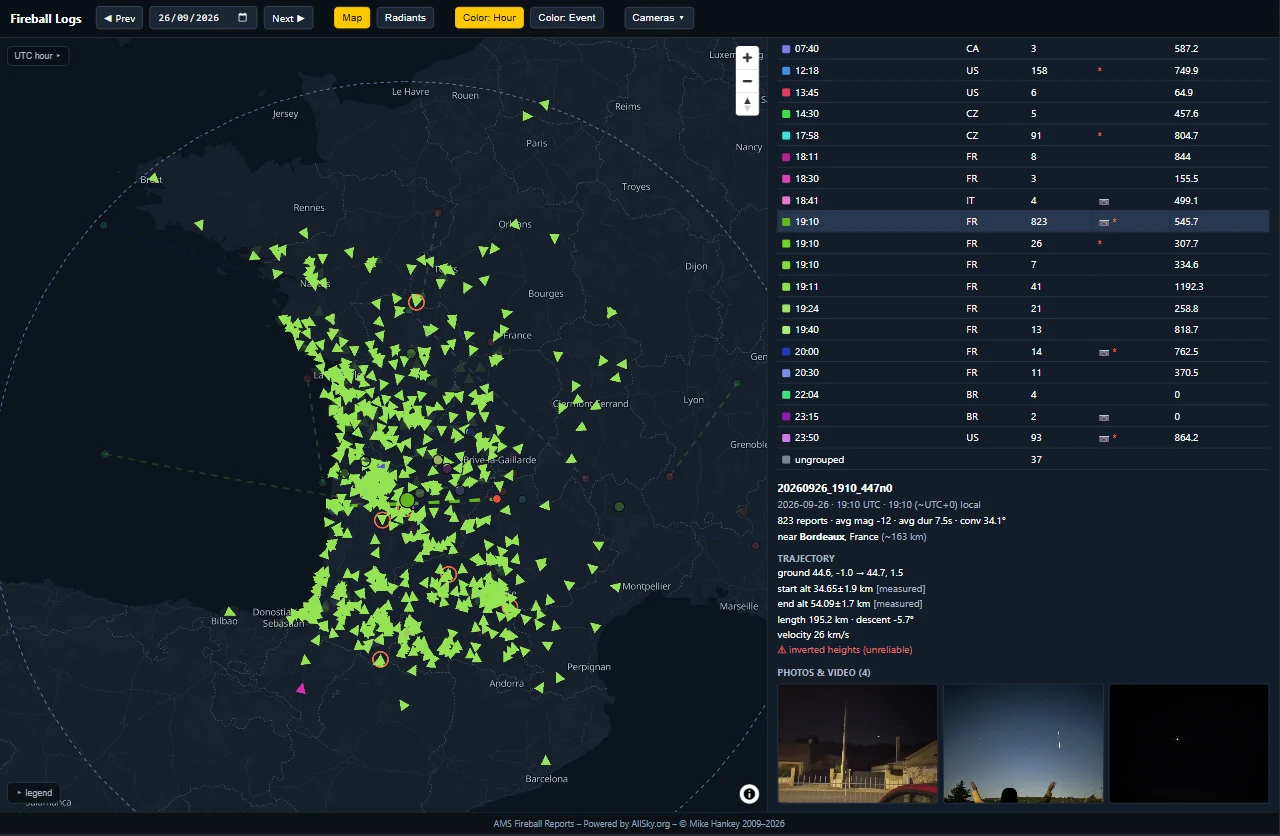Go to next day with Next

pos(288,18)
